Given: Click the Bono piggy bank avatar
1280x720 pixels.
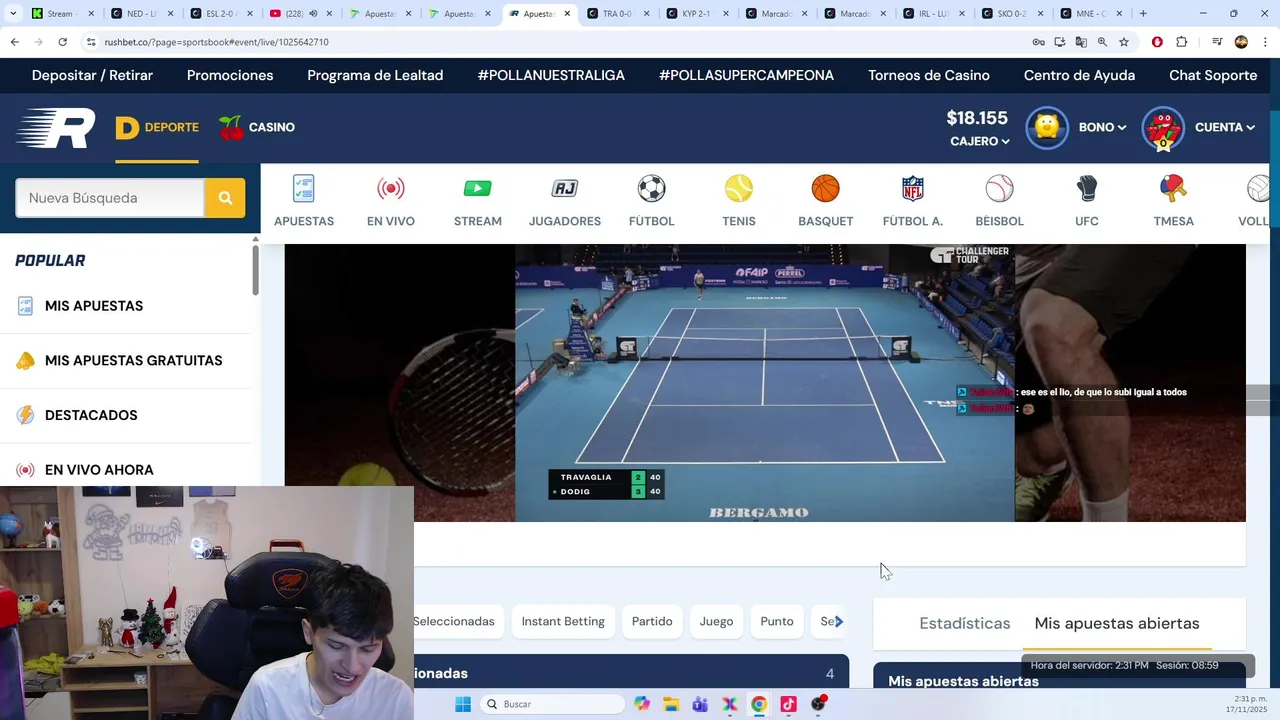Looking at the screenshot, I should [x=1047, y=128].
